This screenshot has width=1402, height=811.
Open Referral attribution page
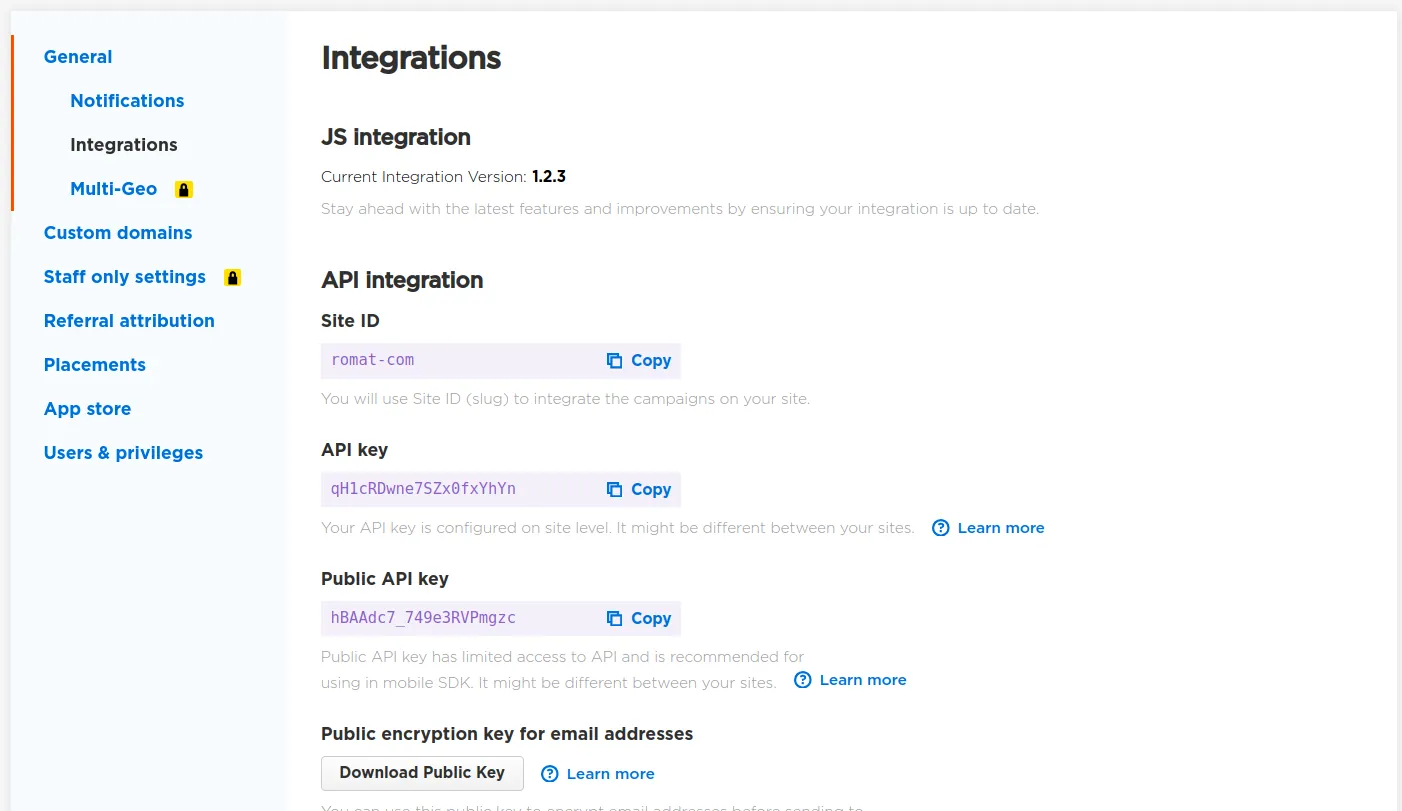(129, 321)
